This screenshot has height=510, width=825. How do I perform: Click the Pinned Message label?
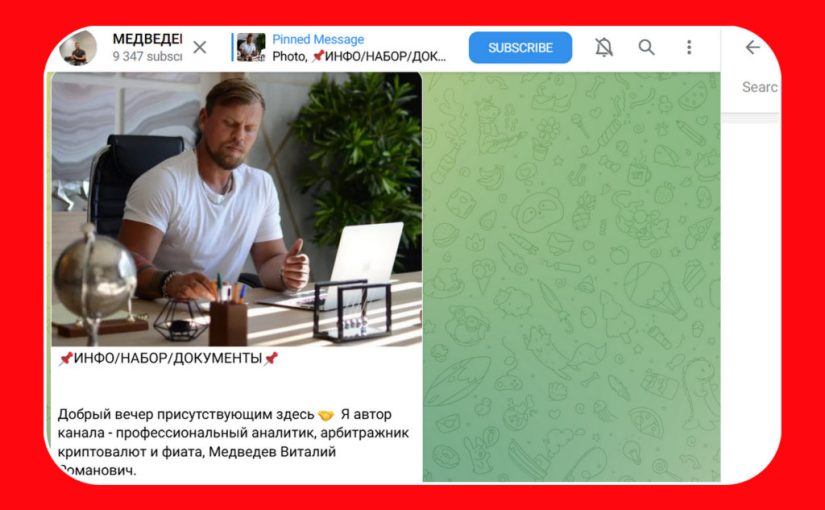(x=318, y=39)
